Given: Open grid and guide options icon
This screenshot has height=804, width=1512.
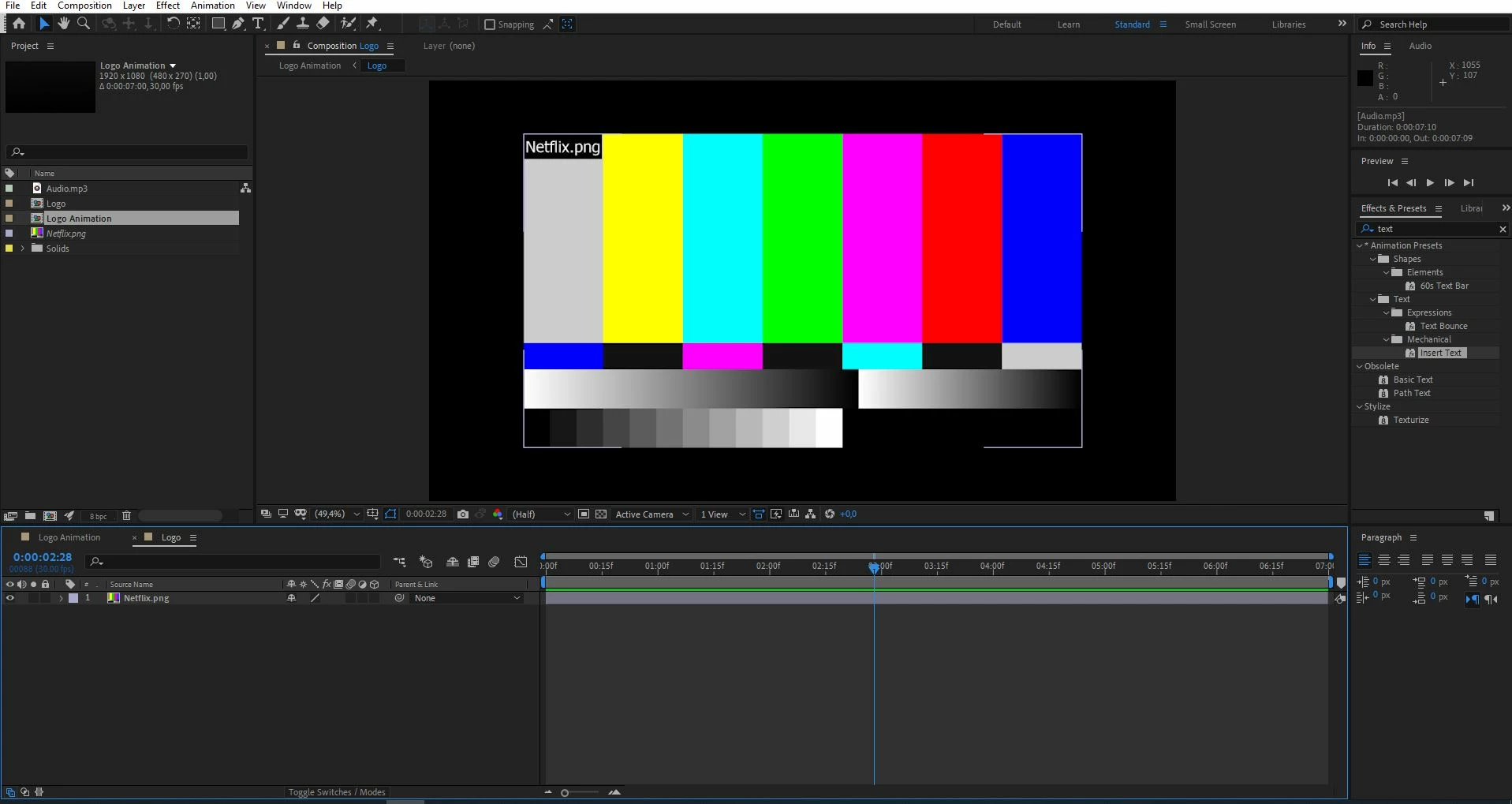Looking at the screenshot, I should (x=372, y=514).
